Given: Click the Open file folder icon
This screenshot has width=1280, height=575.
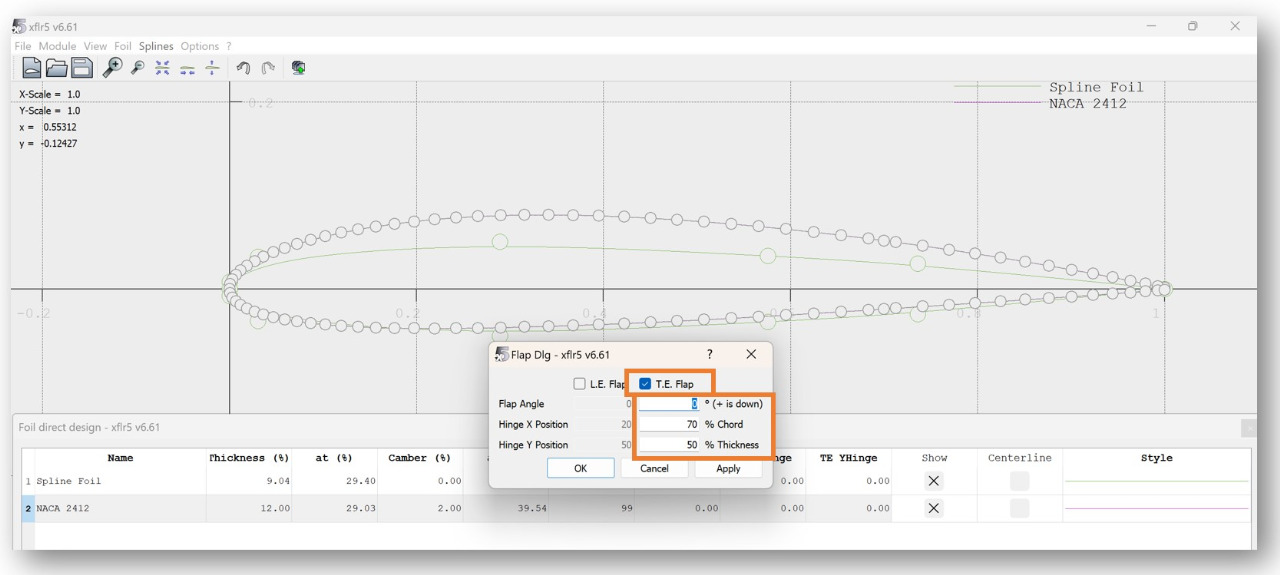Looking at the screenshot, I should tap(56, 68).
